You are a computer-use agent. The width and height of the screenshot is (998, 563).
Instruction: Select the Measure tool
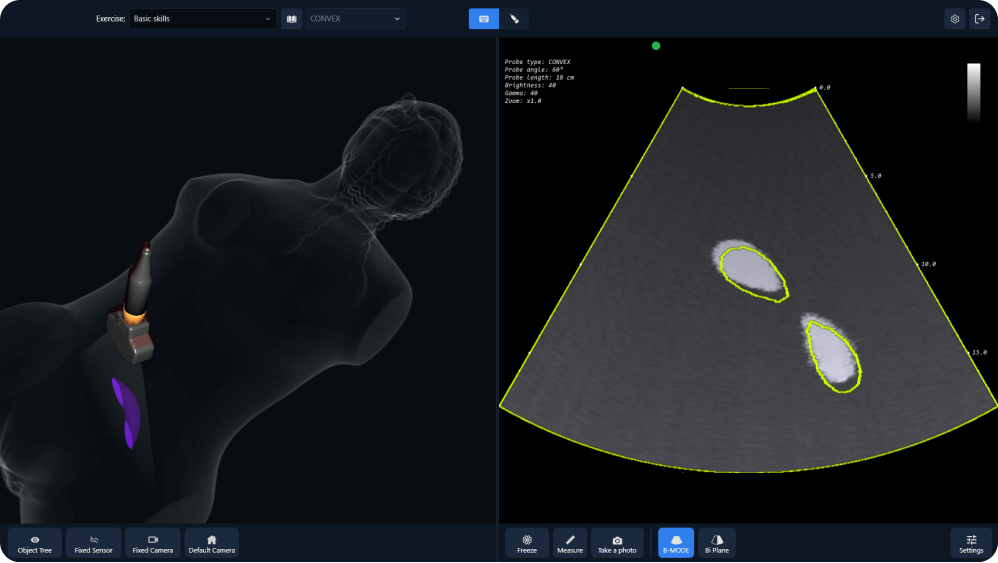(x=570, y=543)
